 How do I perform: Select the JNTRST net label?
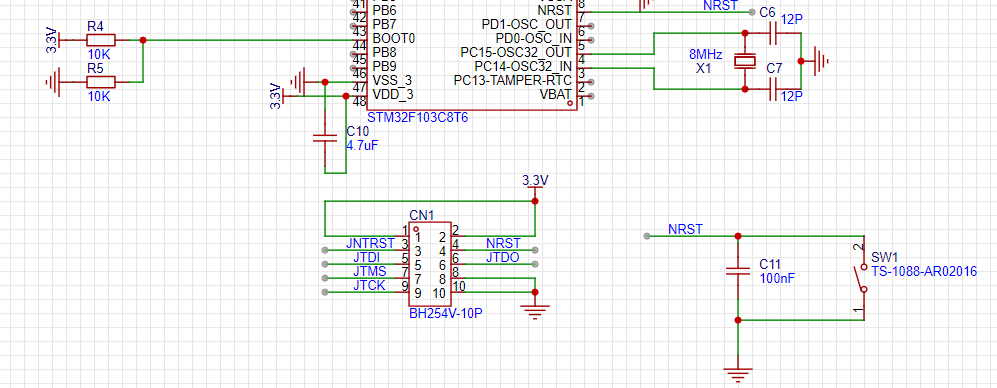coord(371,243)
